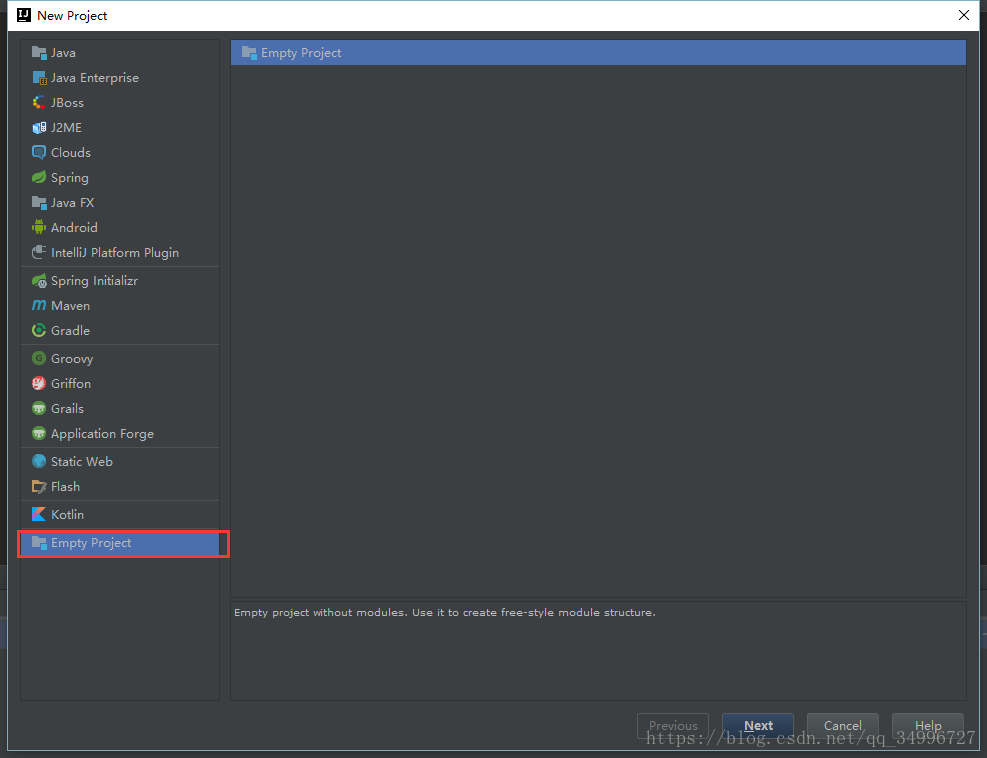Open Help for New Project
The height and width of the screenshot is (758, 987).
pyautogui.click(x=928, y=725)
